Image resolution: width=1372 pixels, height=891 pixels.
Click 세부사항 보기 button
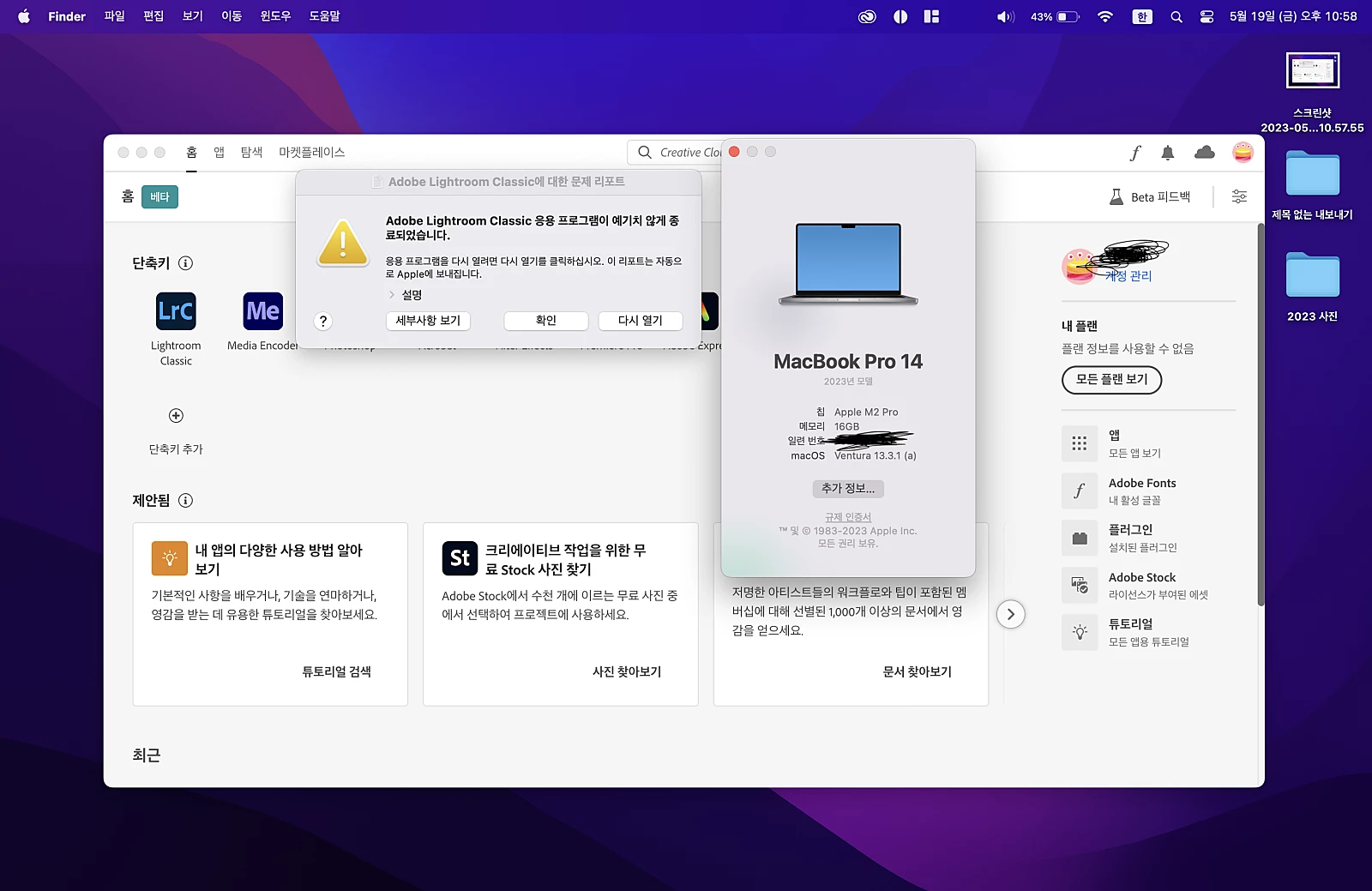pos(428,321)
